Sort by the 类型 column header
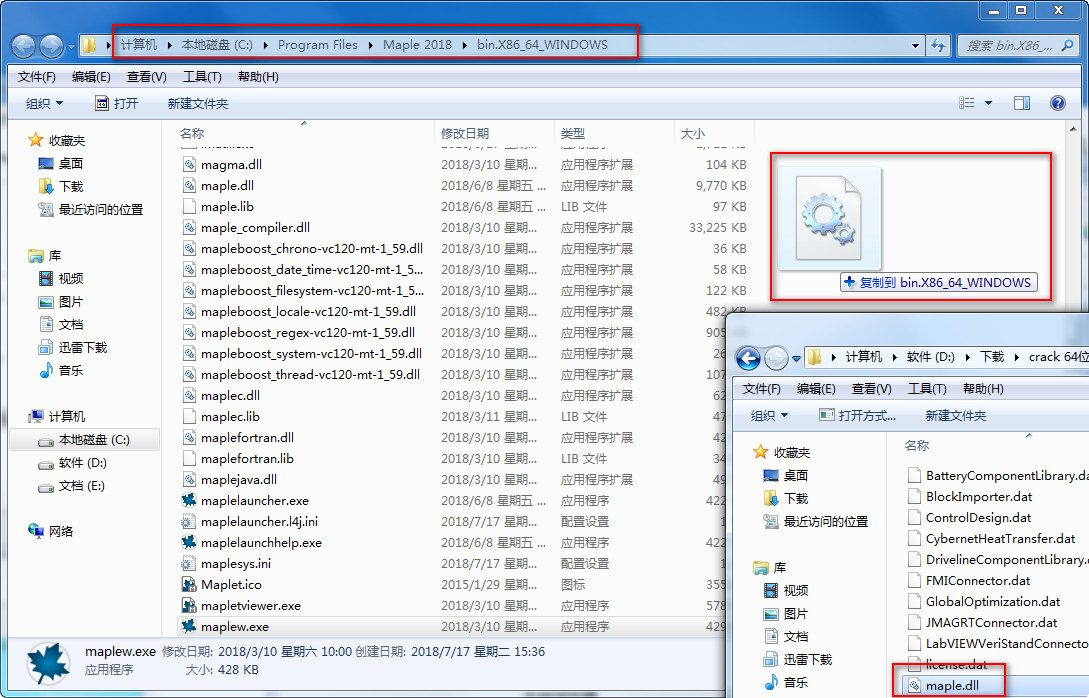The height and width of the screenshot is (698, 1089). click(572, 133)
